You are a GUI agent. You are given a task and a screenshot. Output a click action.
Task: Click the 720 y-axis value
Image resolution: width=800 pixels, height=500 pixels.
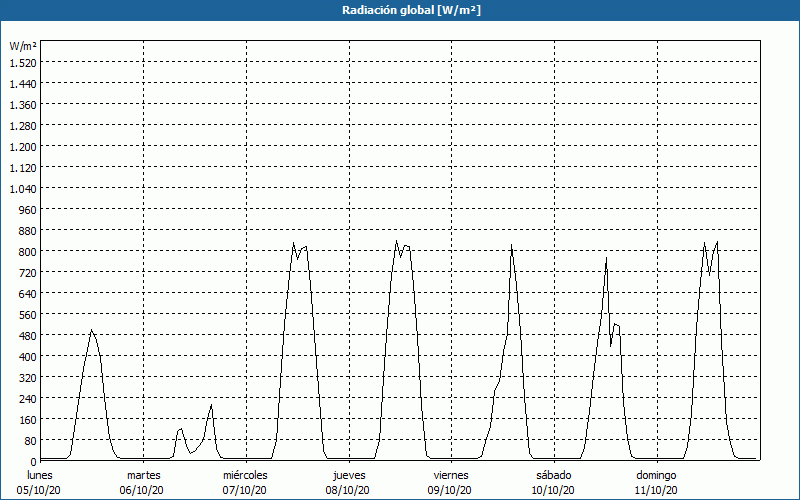pyautogui.click(x=28, y=273)
